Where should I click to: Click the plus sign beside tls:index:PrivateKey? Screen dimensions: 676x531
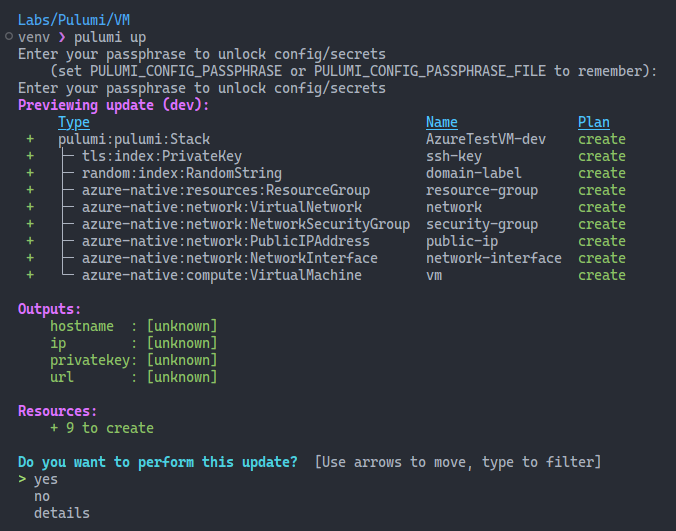30,156
